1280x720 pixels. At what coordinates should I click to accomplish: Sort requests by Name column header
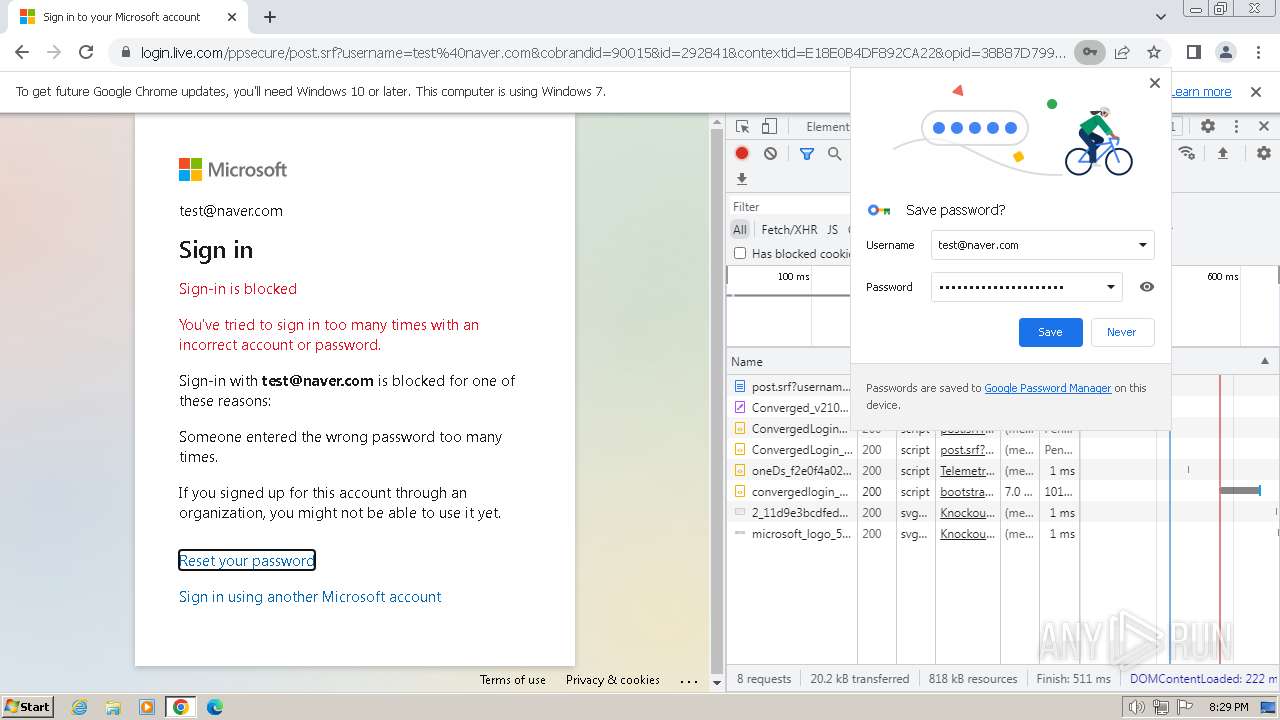(x=791, y=362)
